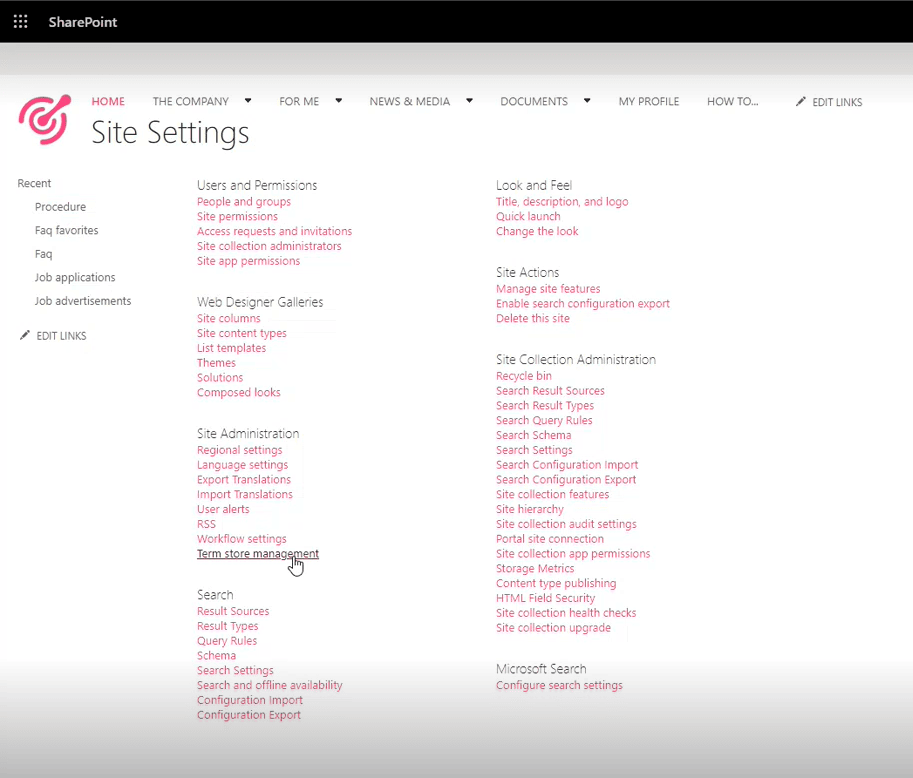This screenshot has width=913, height=778.
Task: Select Change the look link
Action: (537, 231)
